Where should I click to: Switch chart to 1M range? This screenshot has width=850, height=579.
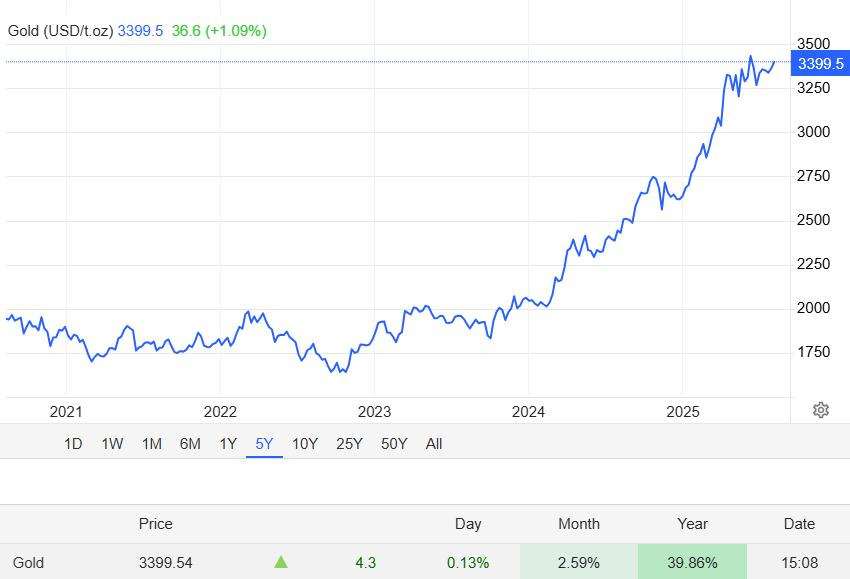click(152, 444)
